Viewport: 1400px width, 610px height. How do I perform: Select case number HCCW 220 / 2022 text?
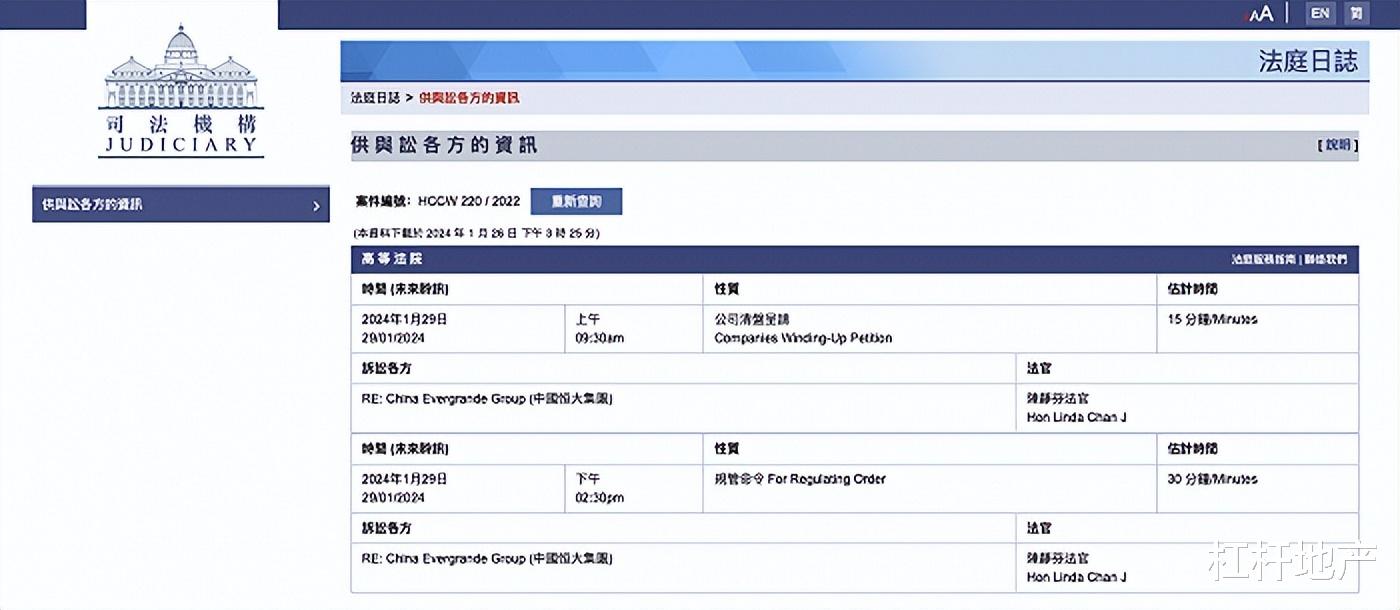(469, 201)
